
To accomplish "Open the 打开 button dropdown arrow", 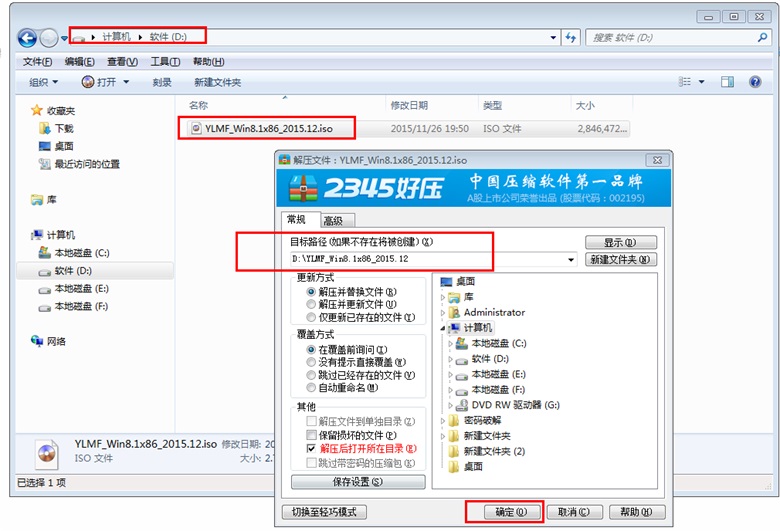I will (126, 82).
